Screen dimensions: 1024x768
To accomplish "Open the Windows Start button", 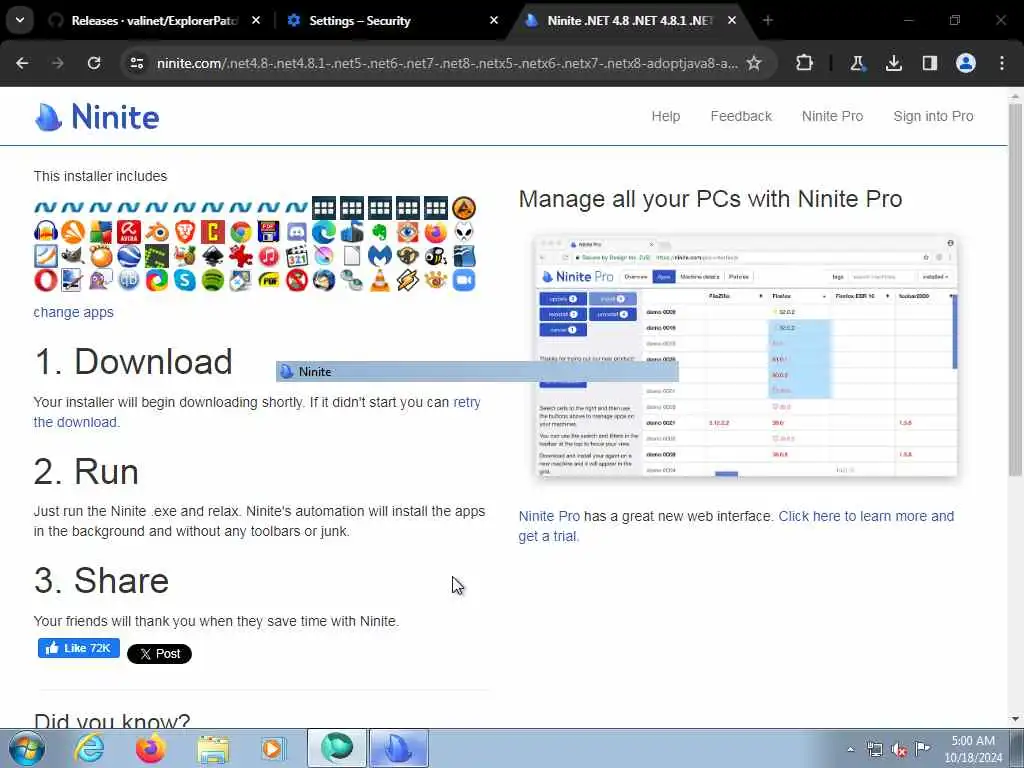I will pos(26,748).
